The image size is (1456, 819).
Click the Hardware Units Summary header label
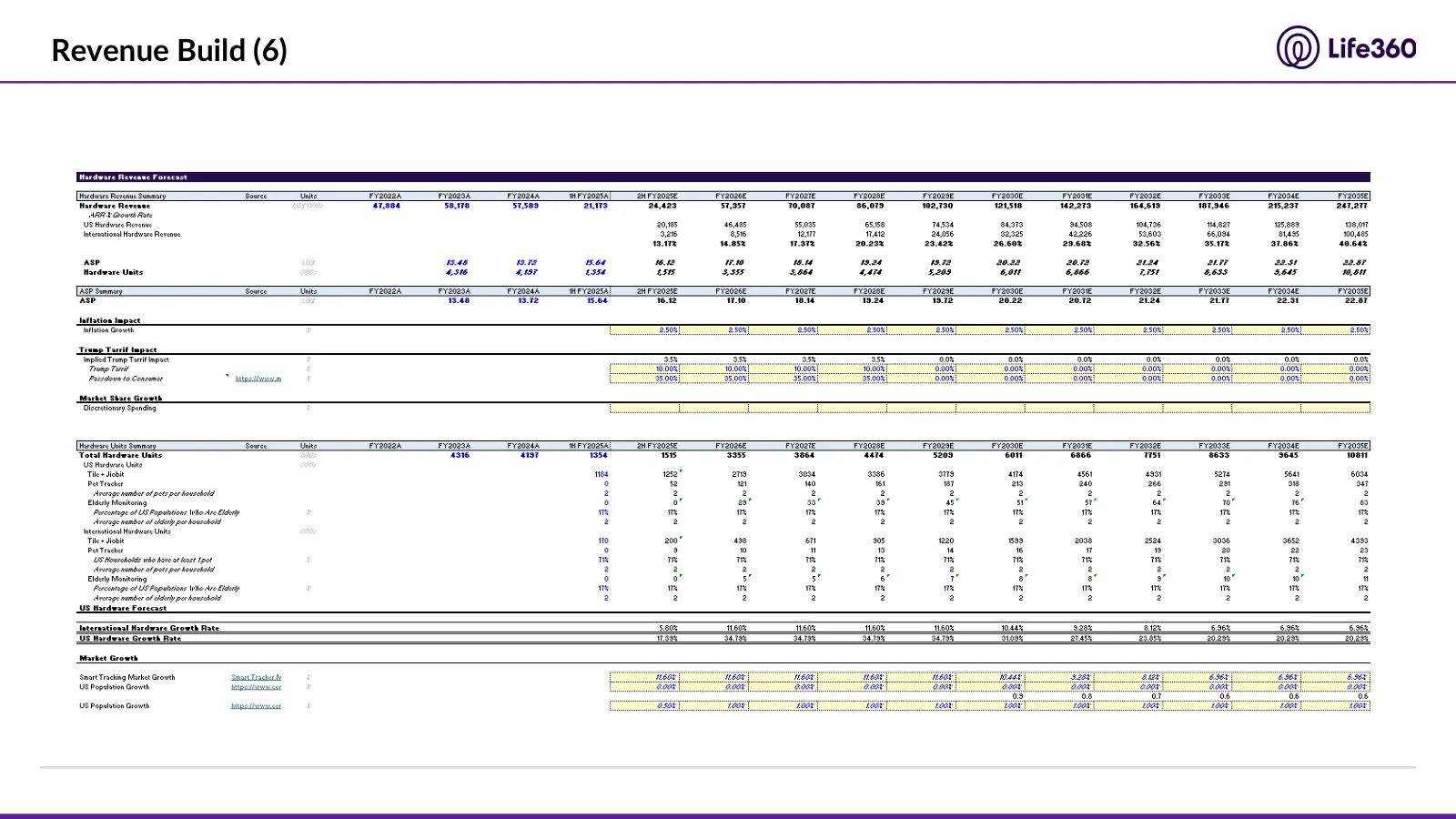tap(118, 446)
